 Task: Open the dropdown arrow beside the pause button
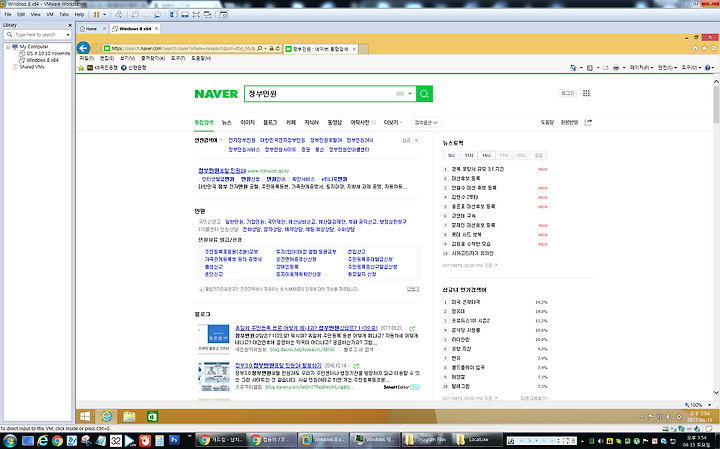click(104, 15)
